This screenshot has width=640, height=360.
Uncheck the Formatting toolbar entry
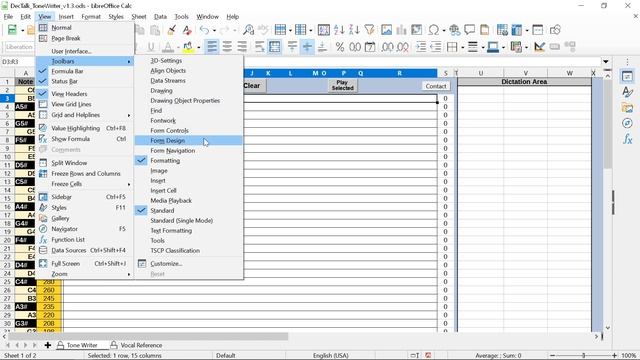(189, 161)
